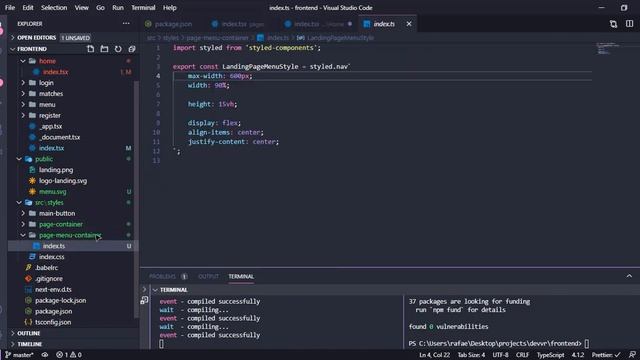Click the New Folder icon in FRONTEND header
The height and width of the screenshot is (360, 640).
[104, 49]
